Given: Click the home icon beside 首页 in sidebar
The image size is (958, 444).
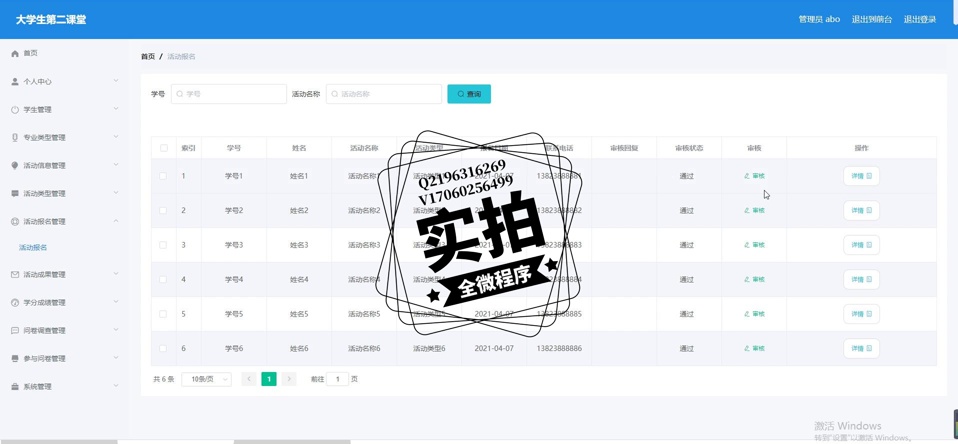Looking at the screenshot, I should click(15, 53).
